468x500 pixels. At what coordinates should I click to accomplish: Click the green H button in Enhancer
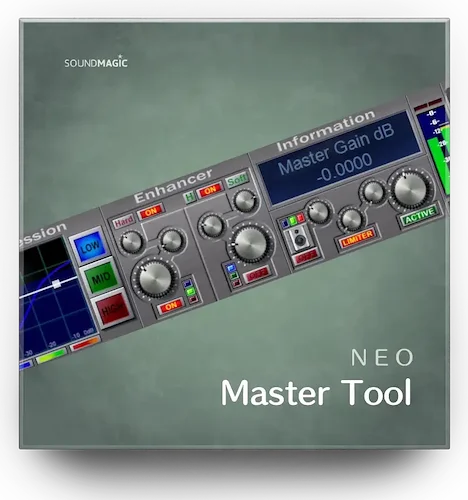tap(190, 197)
